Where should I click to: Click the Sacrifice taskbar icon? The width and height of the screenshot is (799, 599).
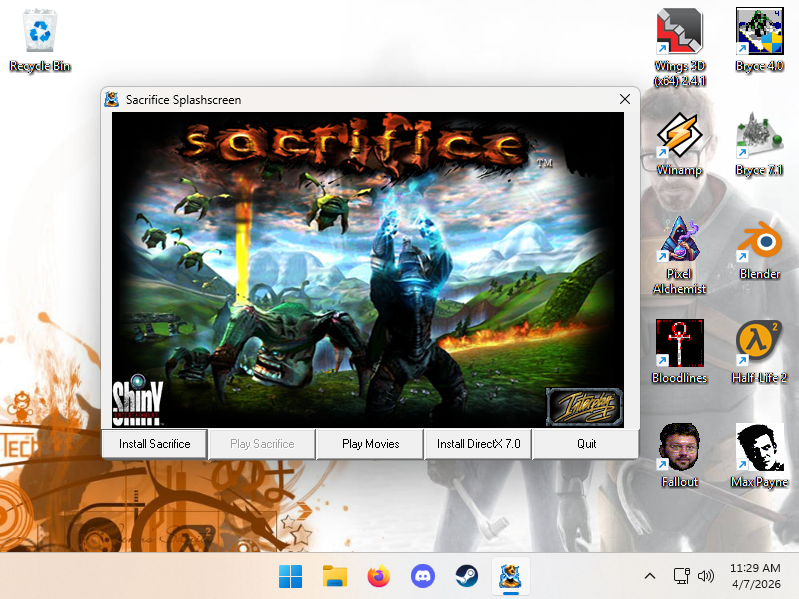pos(511,577)
